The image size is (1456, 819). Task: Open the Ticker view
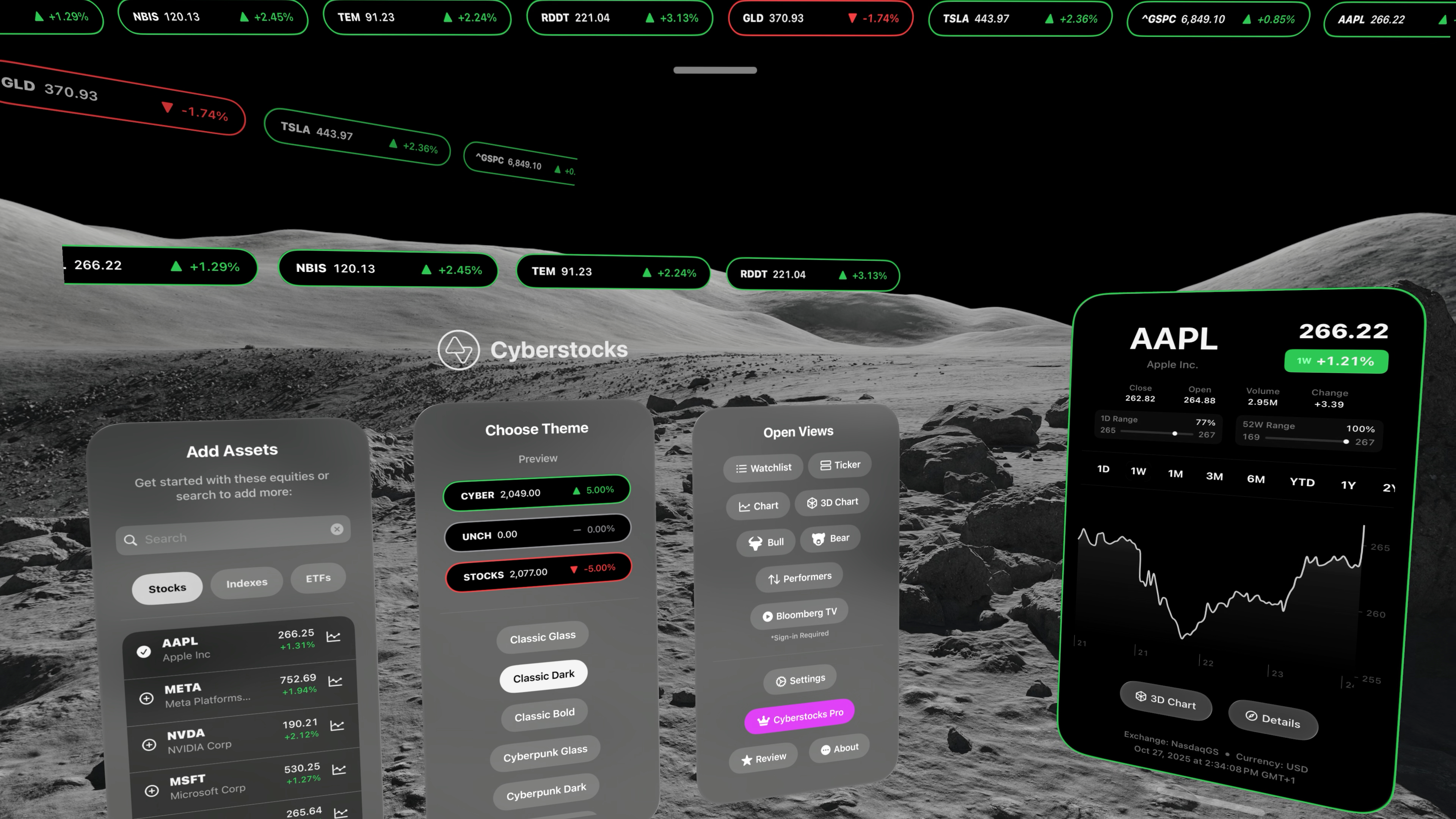click(x=840, y=464)
